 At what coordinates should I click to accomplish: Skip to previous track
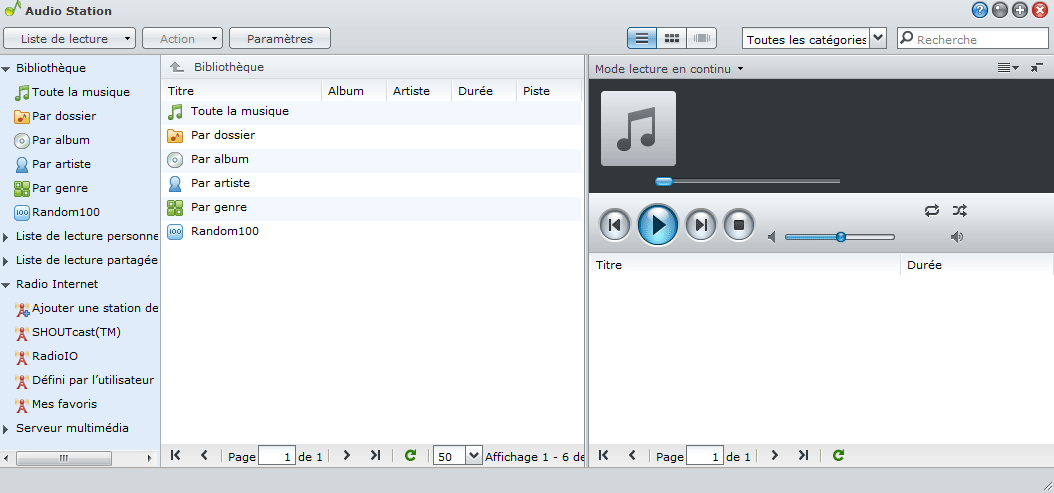(x=614, y=225)
